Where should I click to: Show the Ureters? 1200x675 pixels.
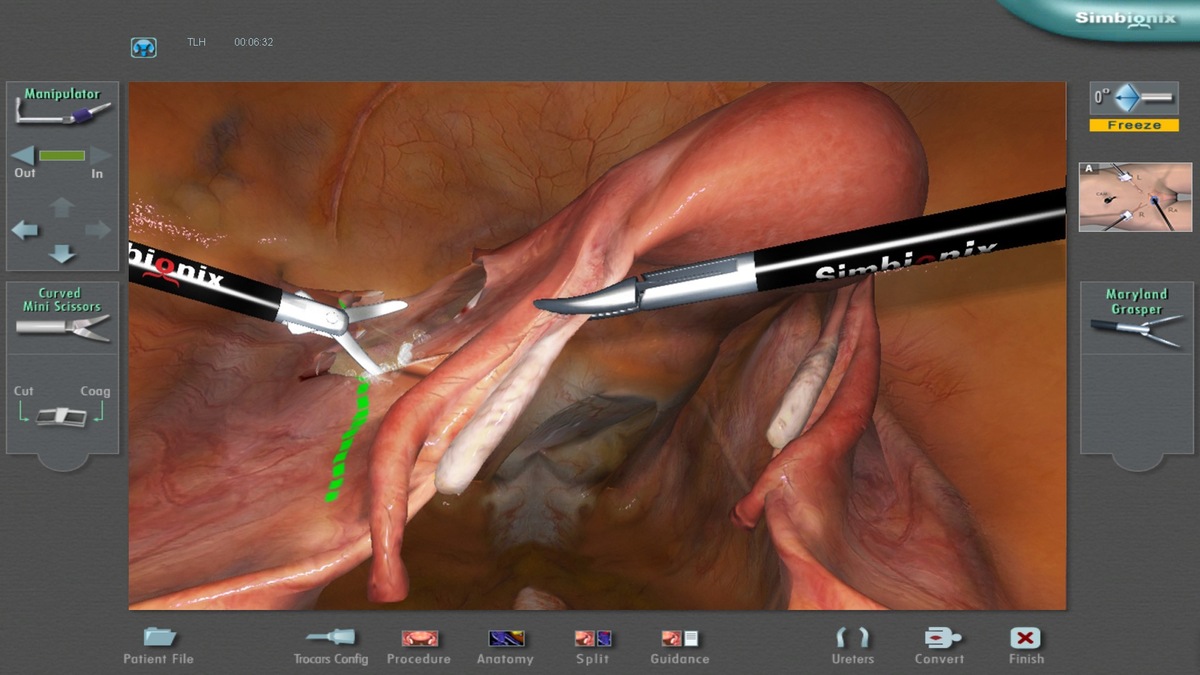[852, 646]
